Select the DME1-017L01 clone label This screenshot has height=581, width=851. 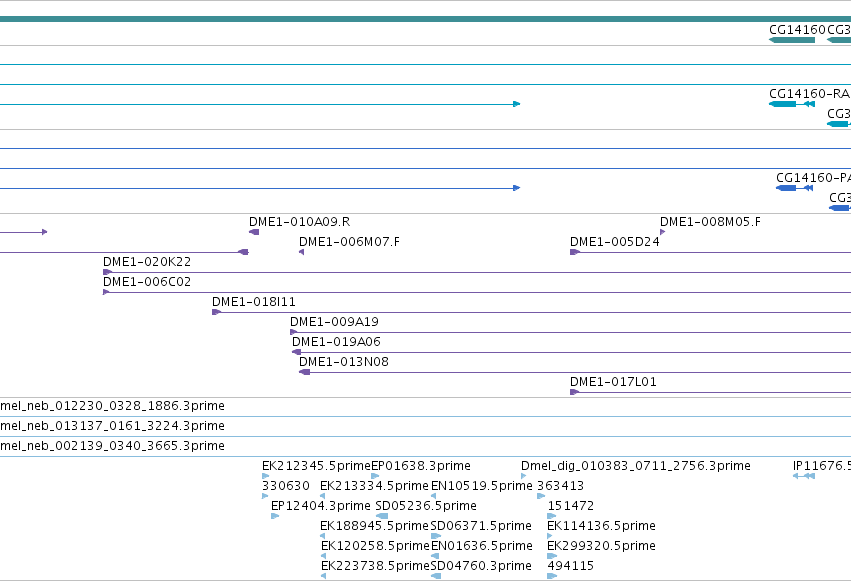613,382
